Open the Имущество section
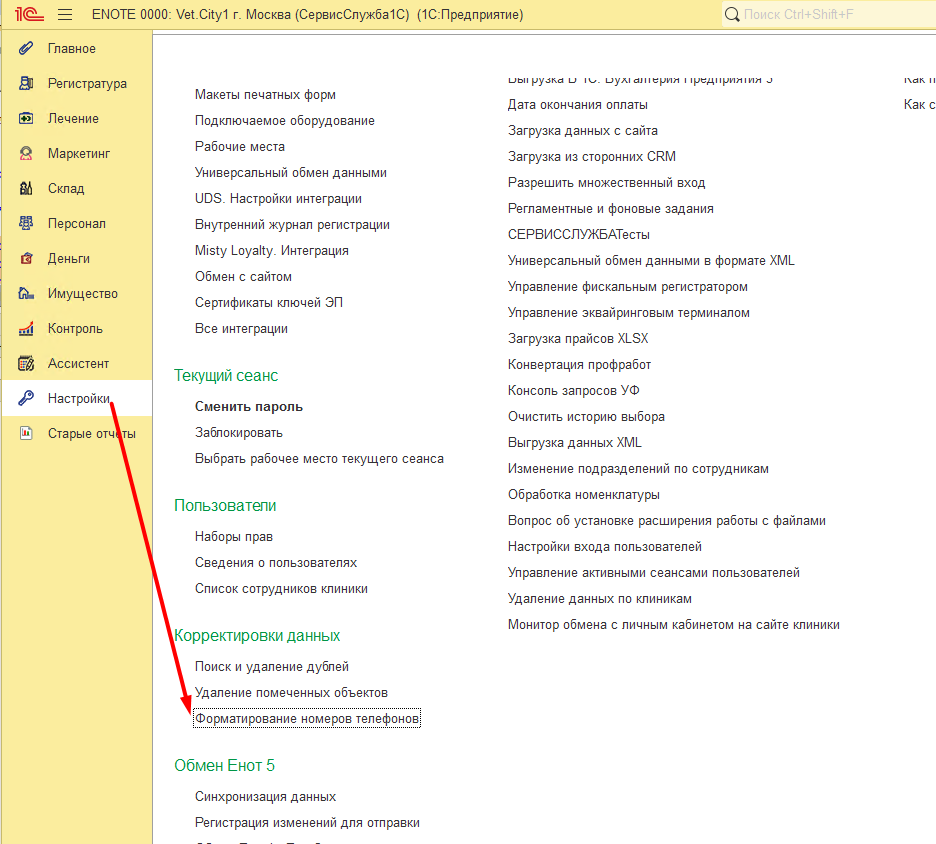This screenshot has width=936, height=844. 82,294
